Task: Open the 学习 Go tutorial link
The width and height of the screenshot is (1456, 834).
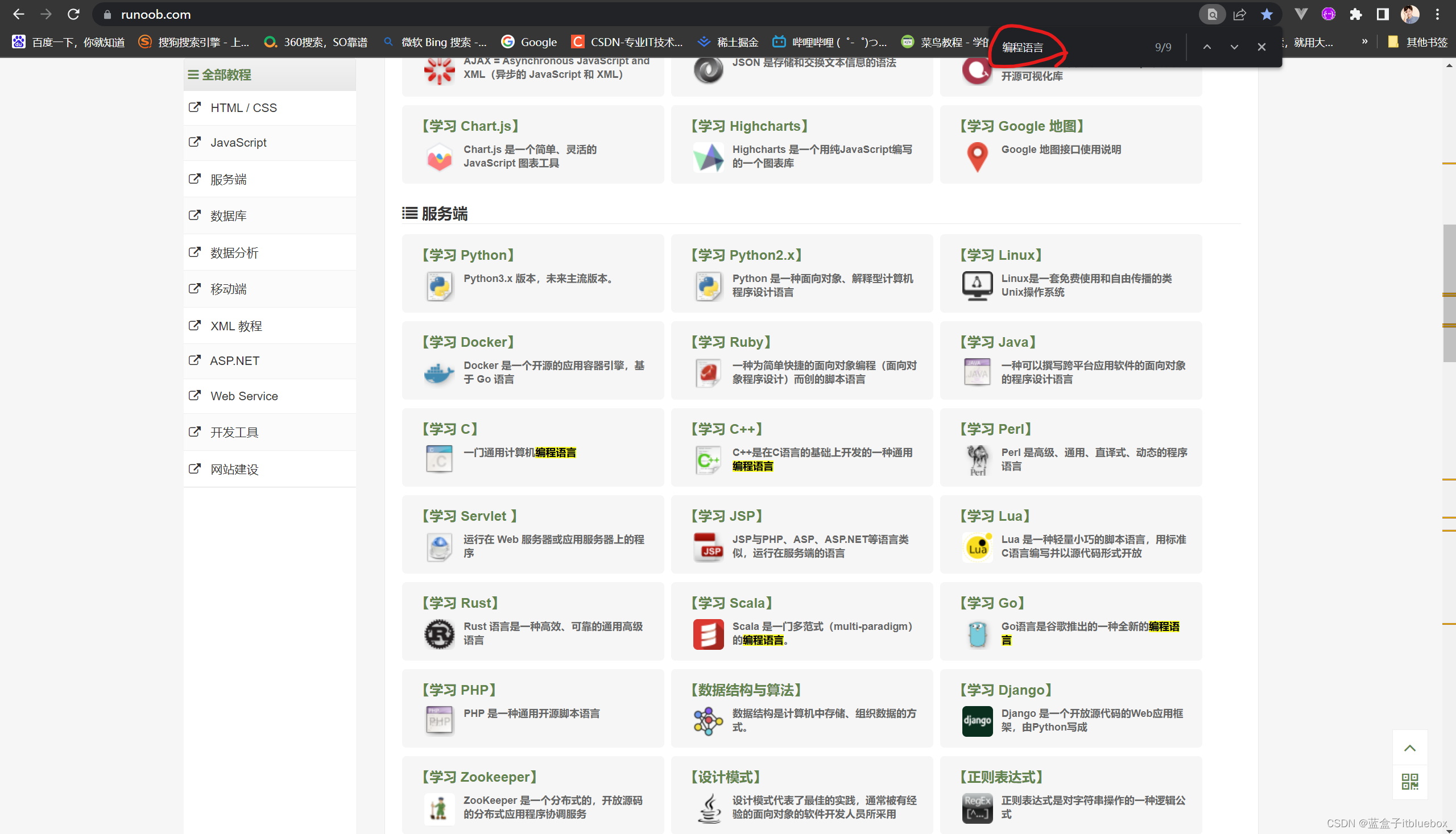Action: click(992, 603)
